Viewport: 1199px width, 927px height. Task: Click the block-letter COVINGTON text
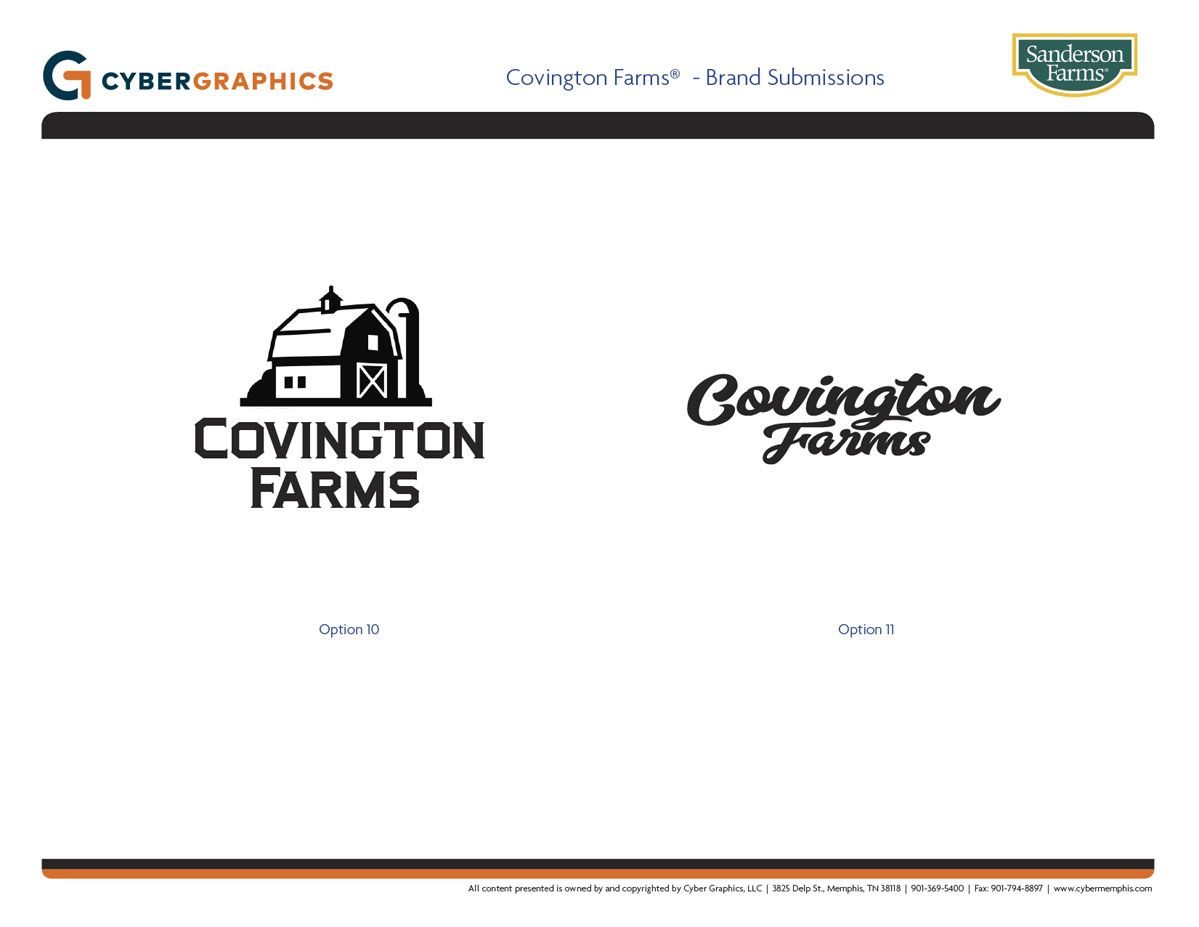point(339,440)
